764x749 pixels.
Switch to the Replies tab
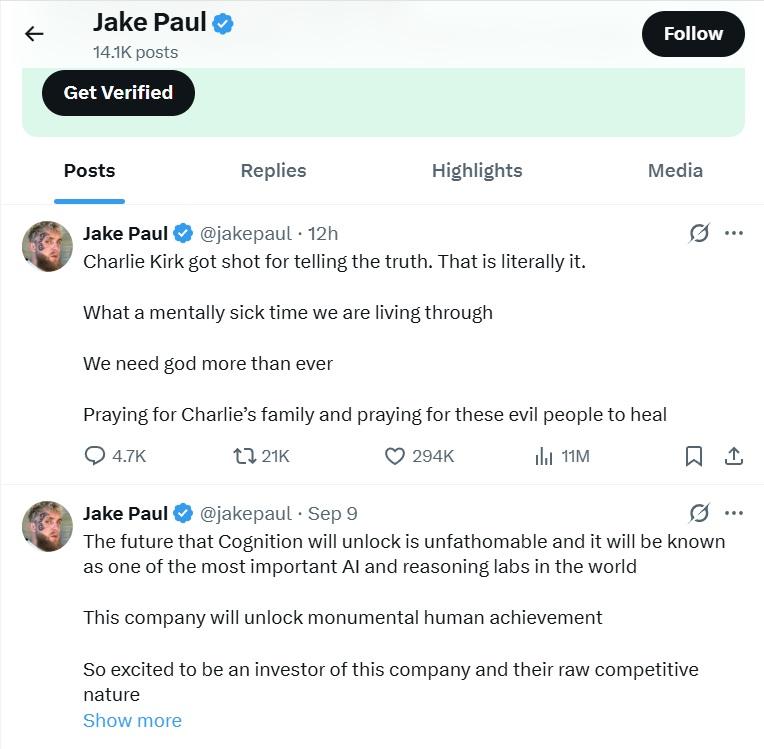(273, 171)
